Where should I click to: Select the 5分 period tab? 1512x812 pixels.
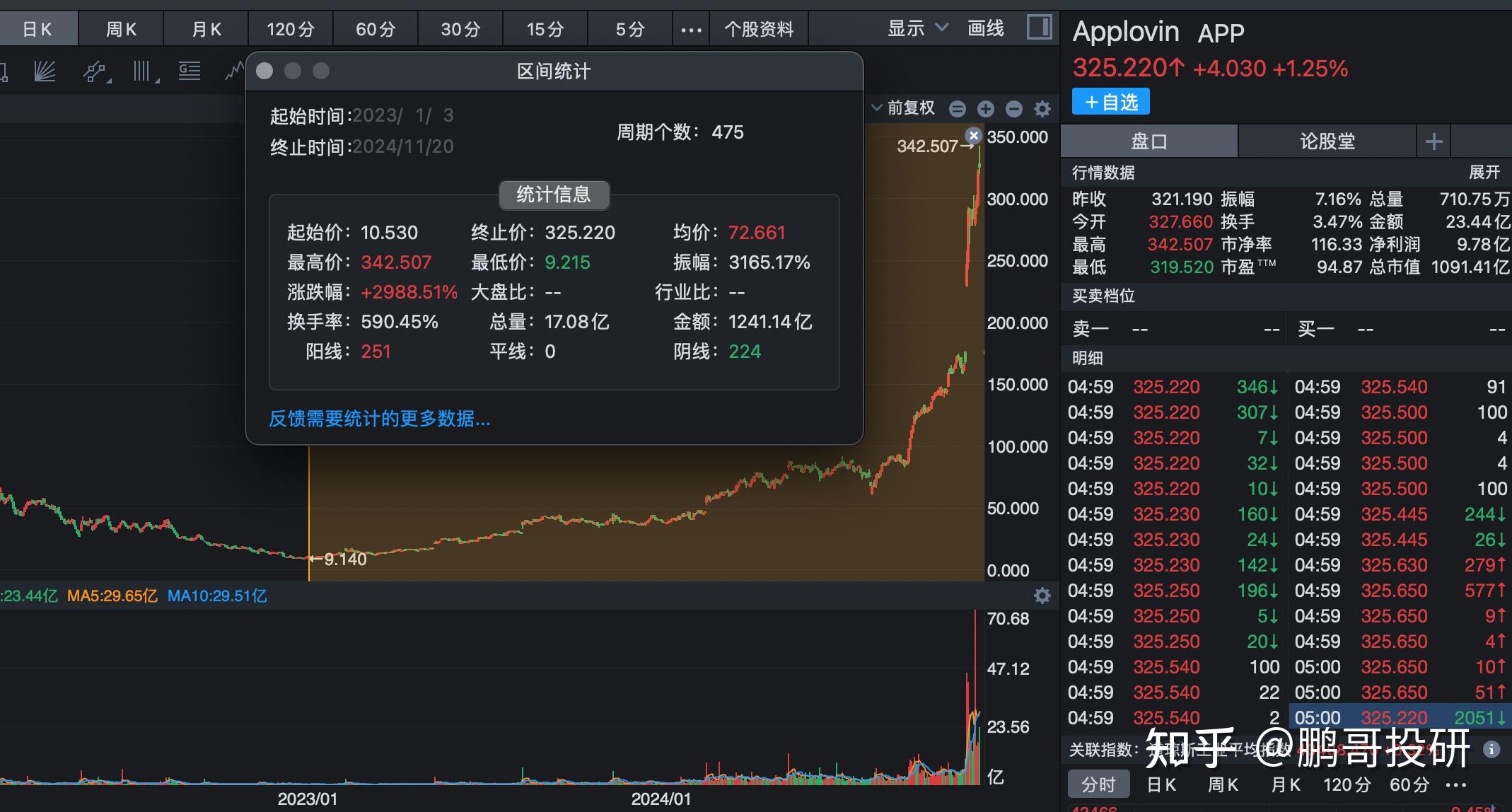click(x=630, y=30)
